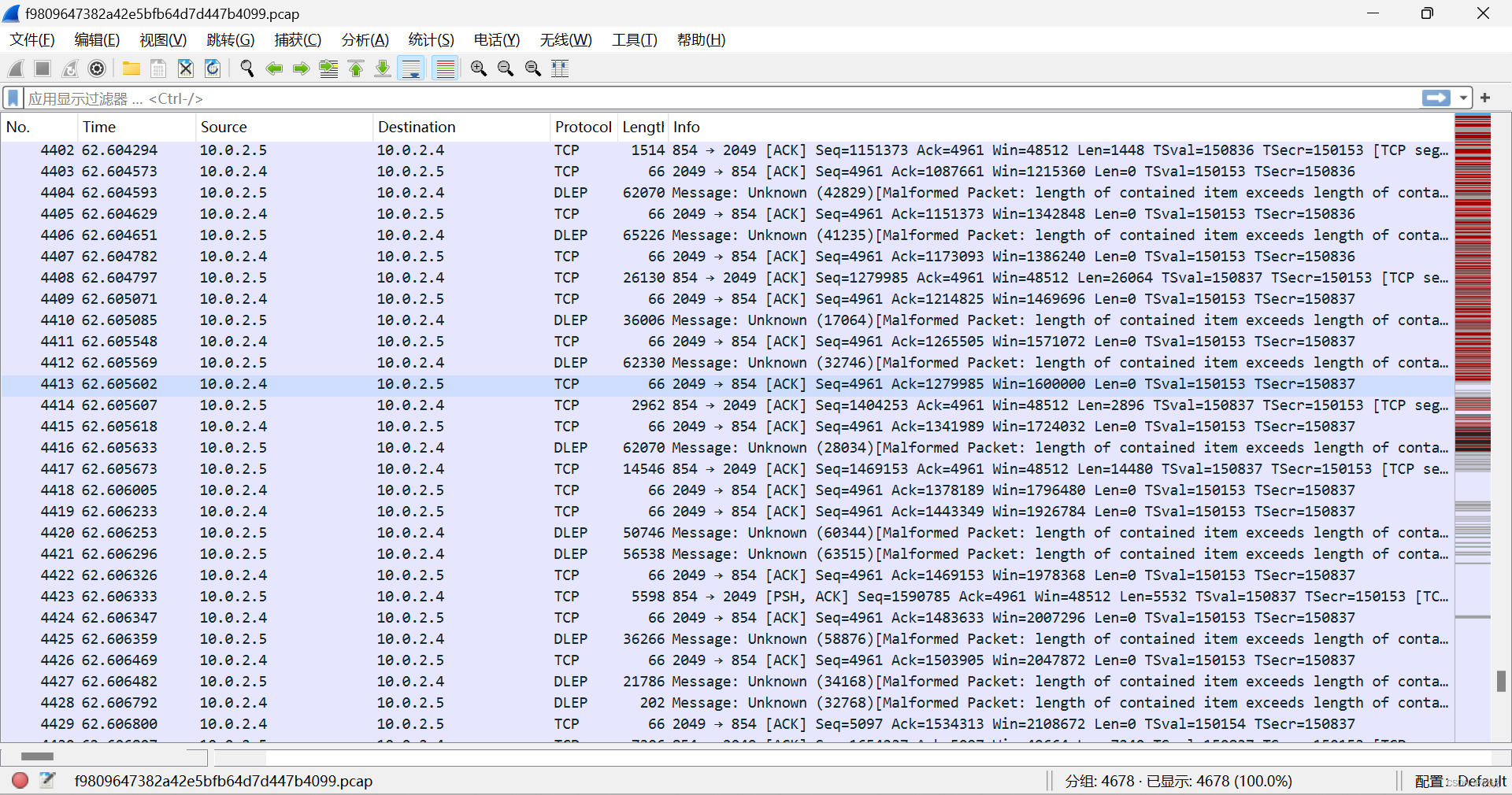This screenshot has width=1512, height=795.
Task: Open the display filter expression dropdown arrow
Action: coord(1464,98)
